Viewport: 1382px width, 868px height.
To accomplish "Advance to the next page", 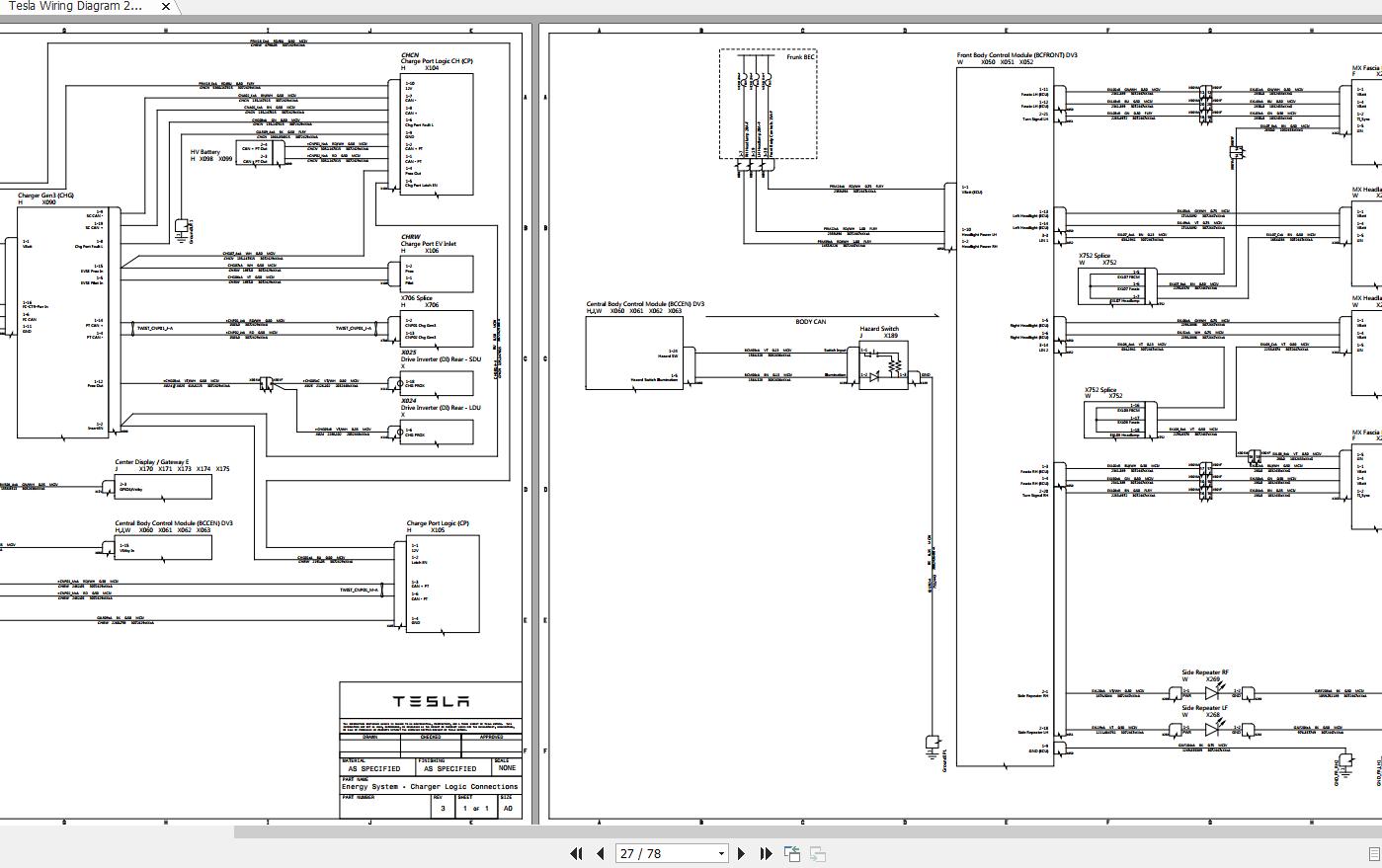I will pos(742,853).
